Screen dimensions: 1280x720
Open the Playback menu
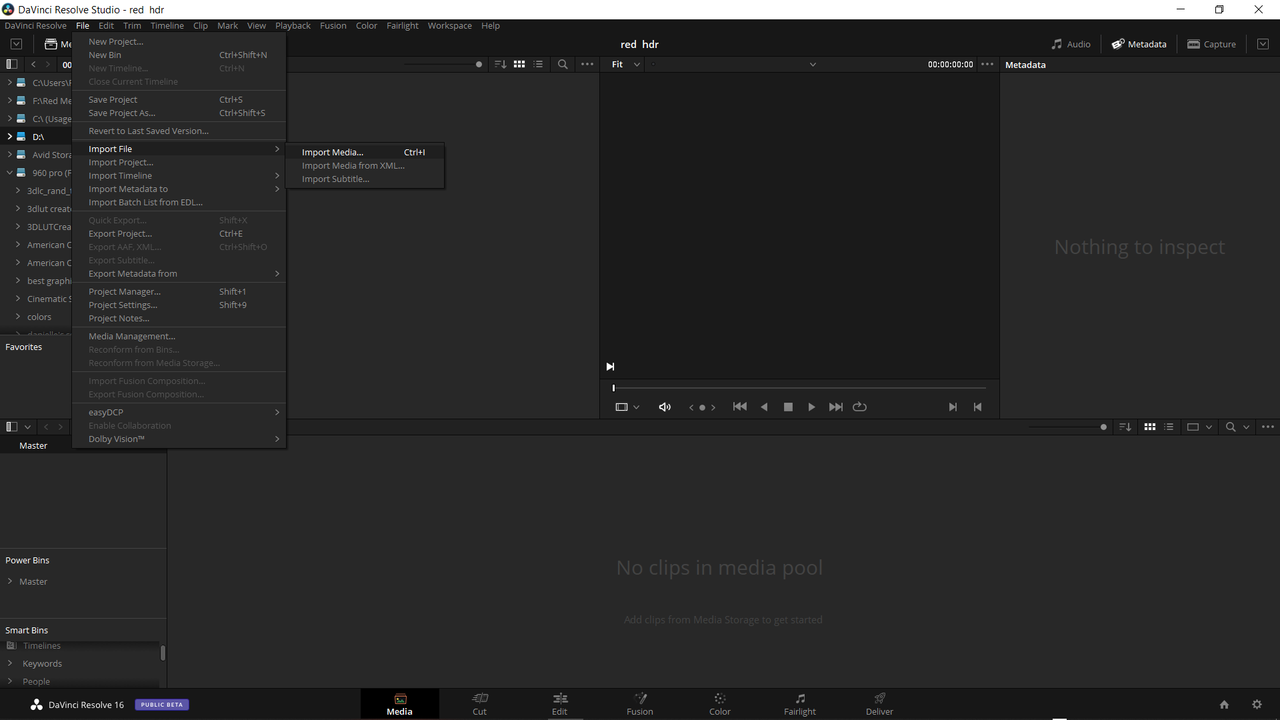click(293, 25)
